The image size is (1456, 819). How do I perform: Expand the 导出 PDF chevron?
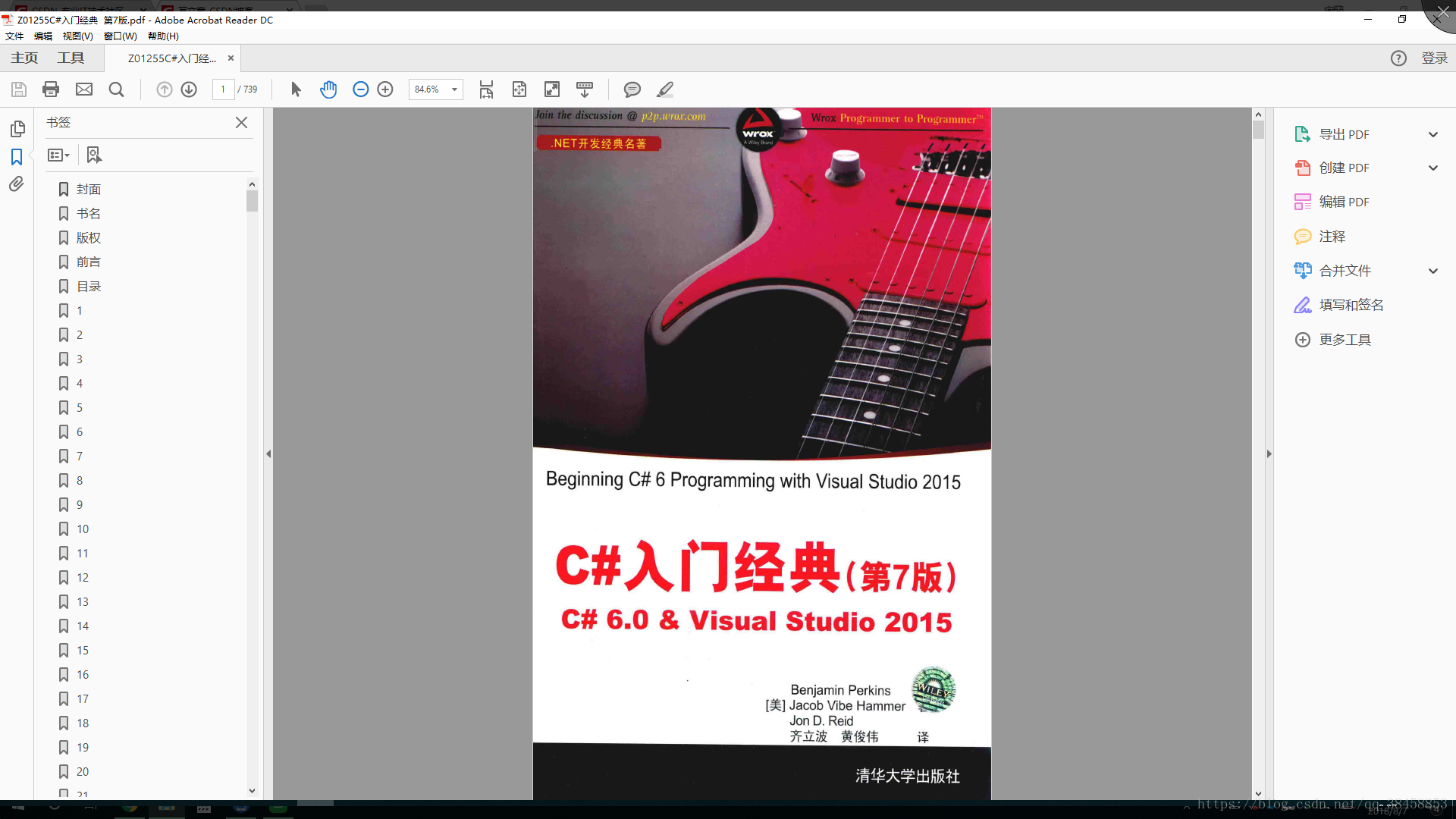coord(1433,134)
